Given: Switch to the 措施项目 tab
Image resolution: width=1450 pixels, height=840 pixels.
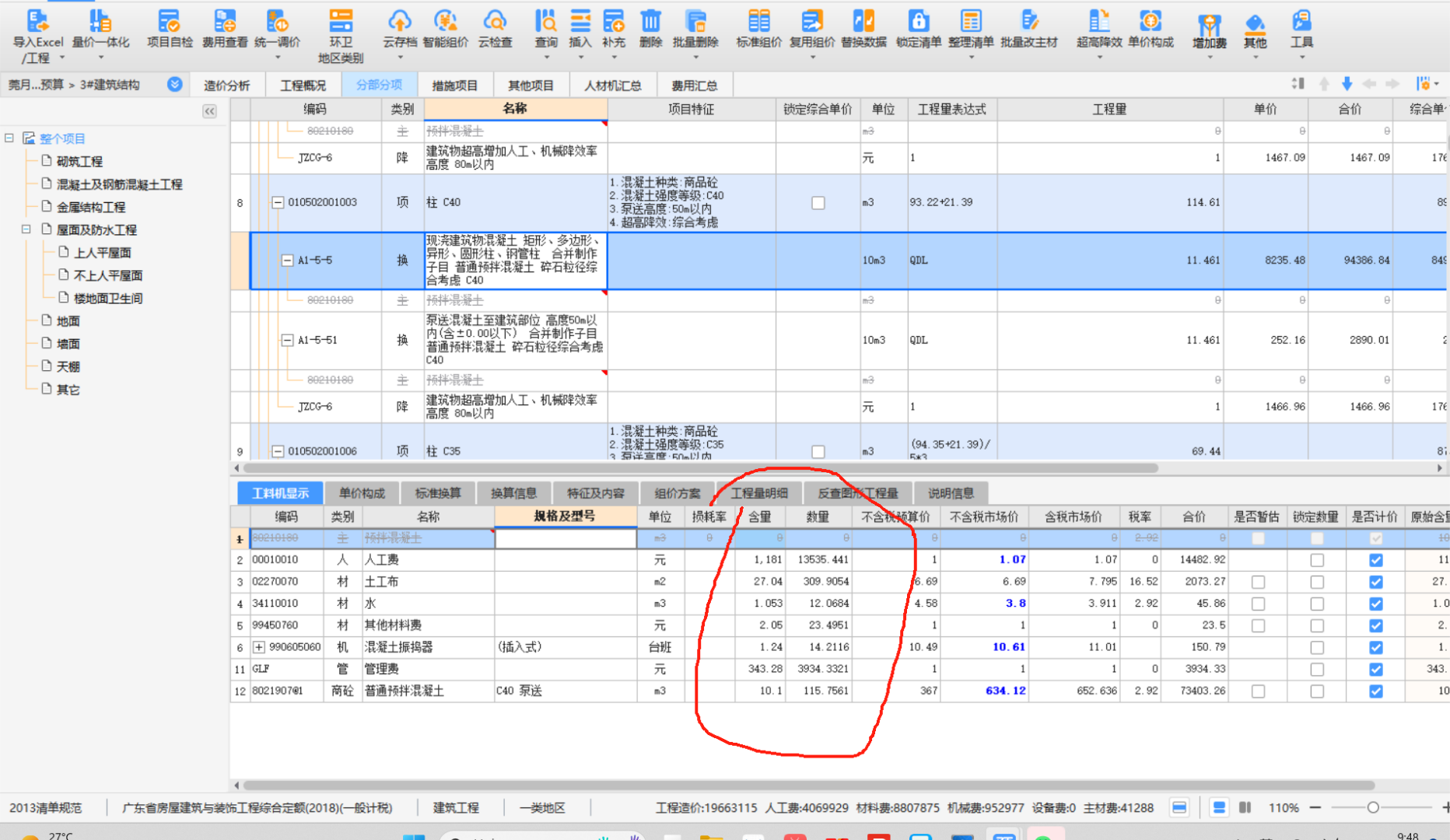Looking at the screenshot, I should tap(454, 86).
